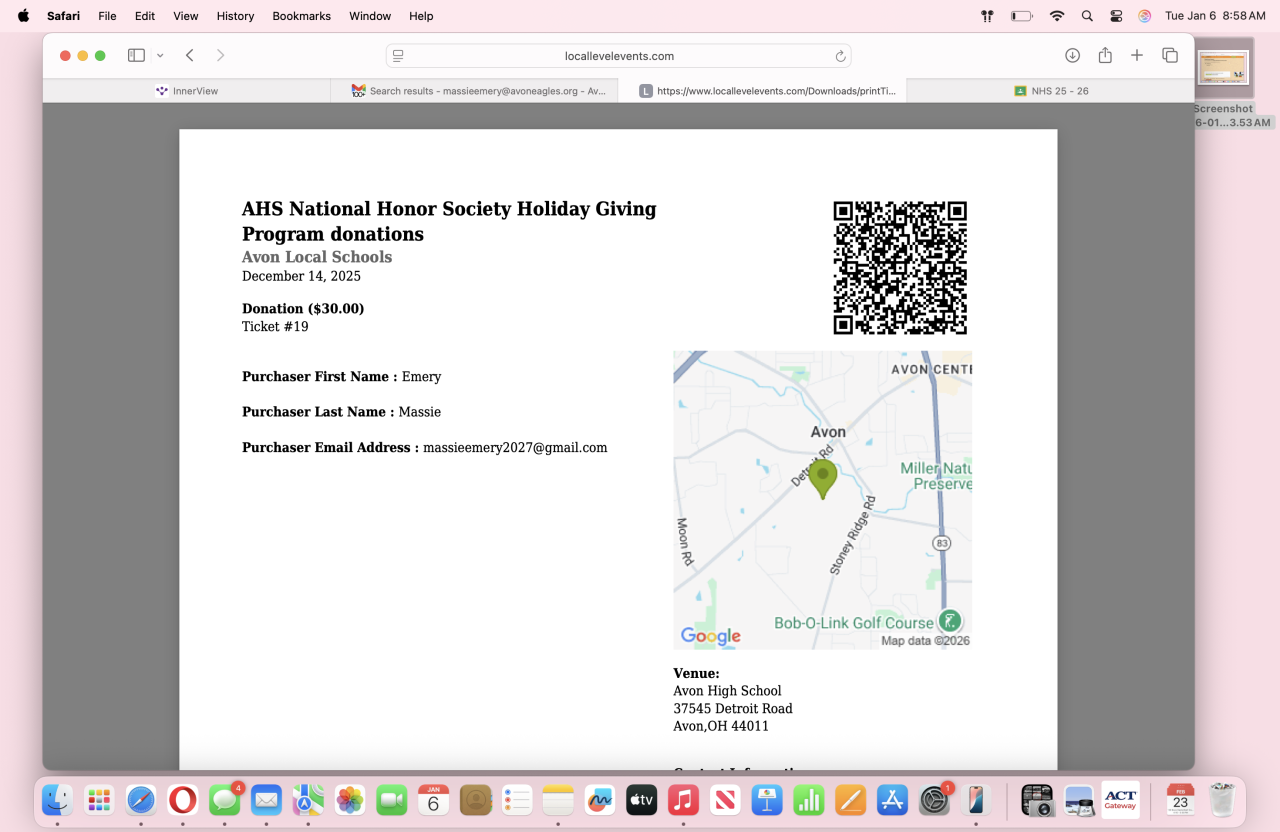The height and width of the screenshot is (832, 1280).
Task: Open Keynote from the Dock
Action: click(x=767, y=800)
